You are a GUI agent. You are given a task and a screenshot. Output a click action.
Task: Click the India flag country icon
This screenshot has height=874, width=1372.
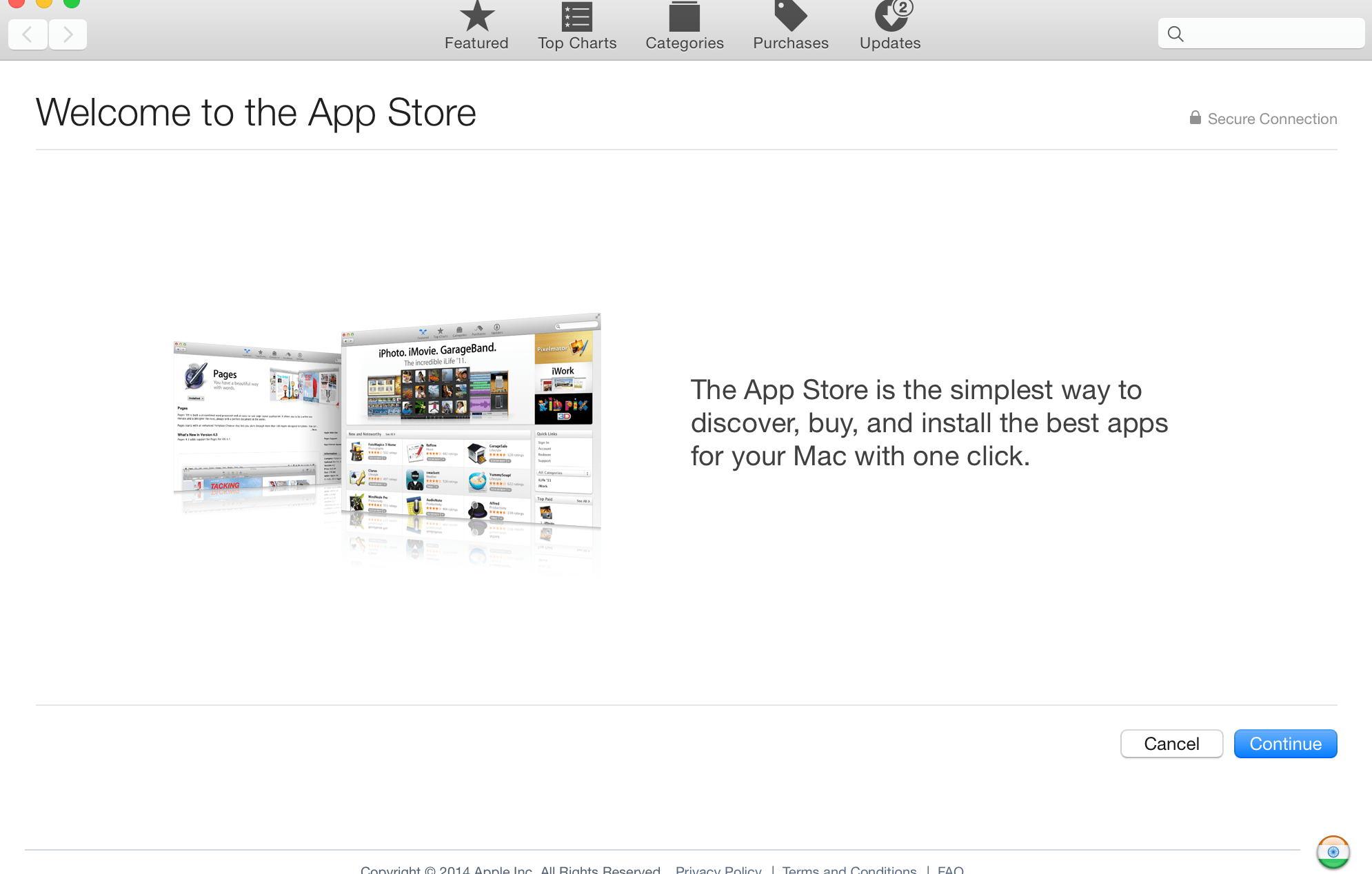tap(1333, 852)
